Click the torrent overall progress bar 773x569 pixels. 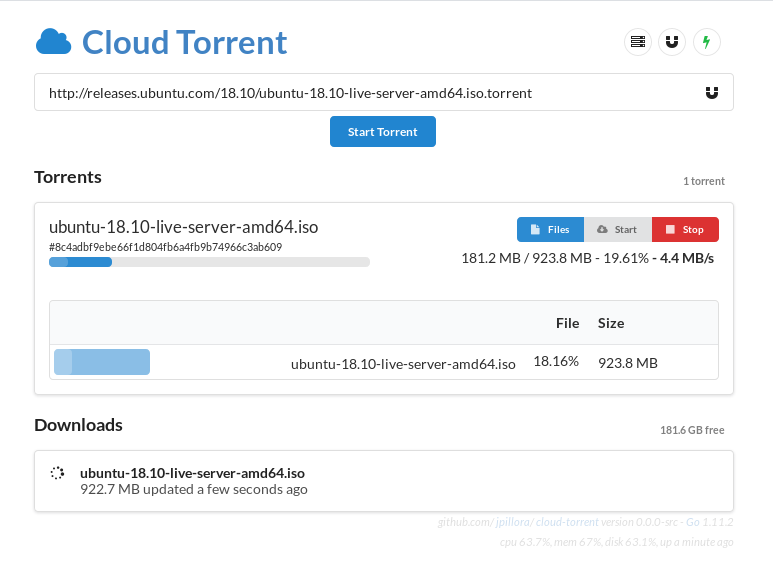[x=209, y=262]
